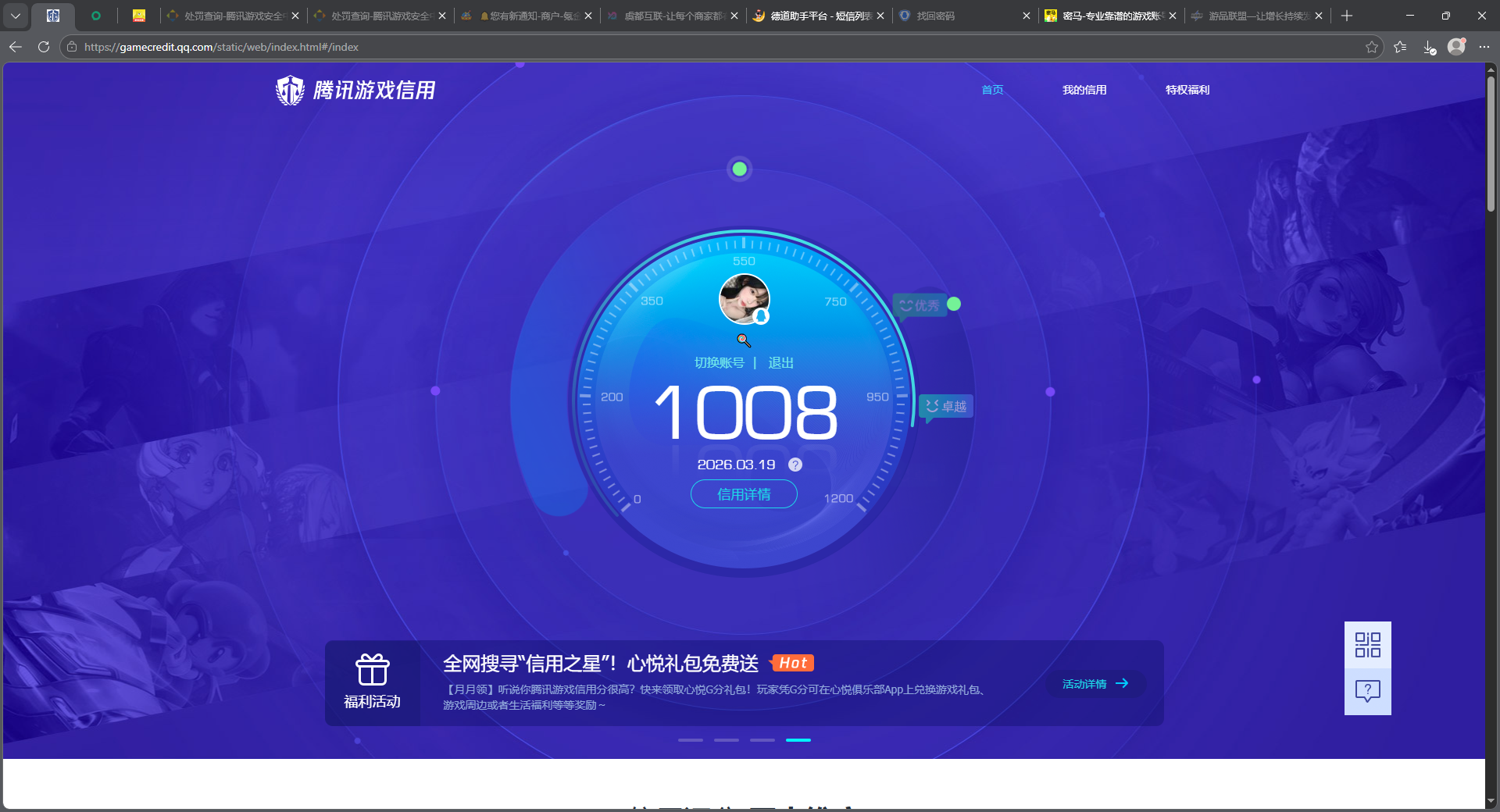Viewport: 1500px width, 812px height.
Task: Open the browser profile account menu
Action: tap(1456, 47)
